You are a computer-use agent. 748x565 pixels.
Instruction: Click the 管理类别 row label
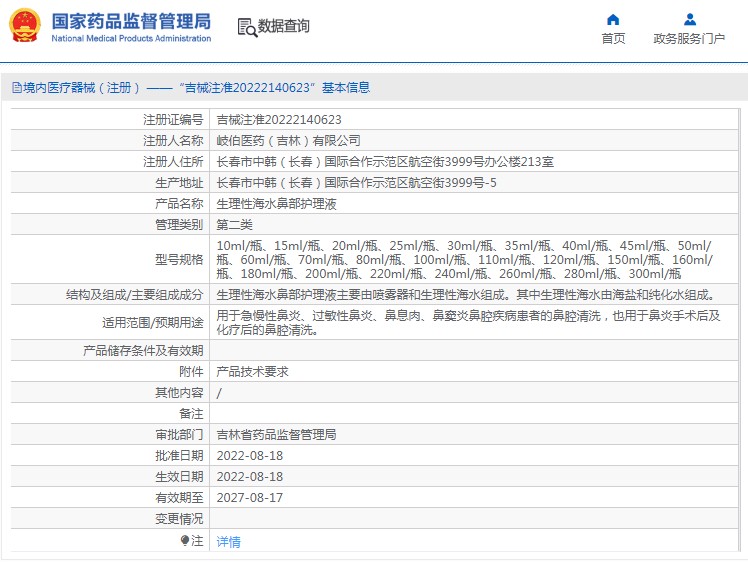[x=179, y=225]
